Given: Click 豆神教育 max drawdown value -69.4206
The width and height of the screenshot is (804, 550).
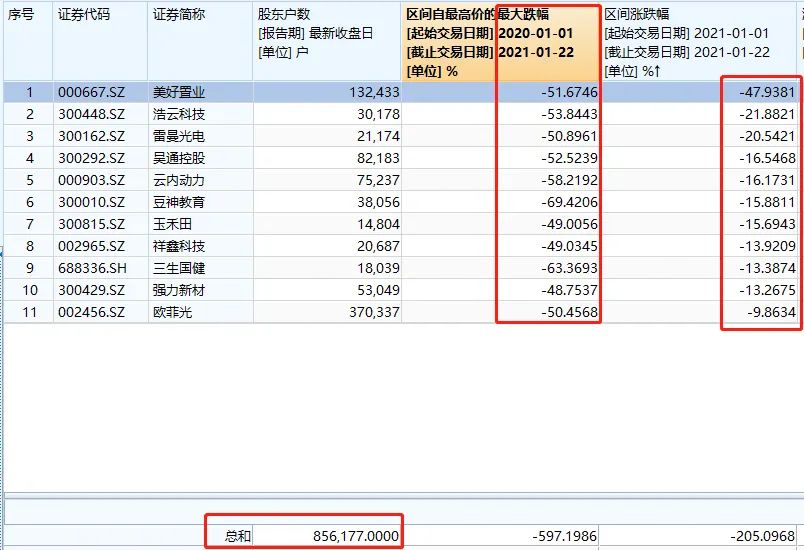Looking at the screenshot, I should click(x=562, y=203).
